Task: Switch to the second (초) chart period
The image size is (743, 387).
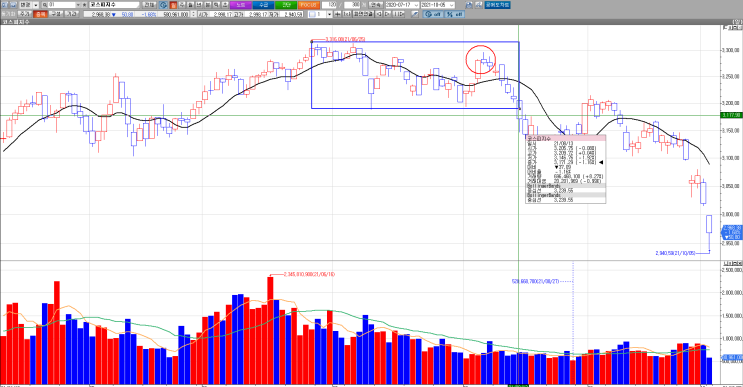Action: pos(225,5)
